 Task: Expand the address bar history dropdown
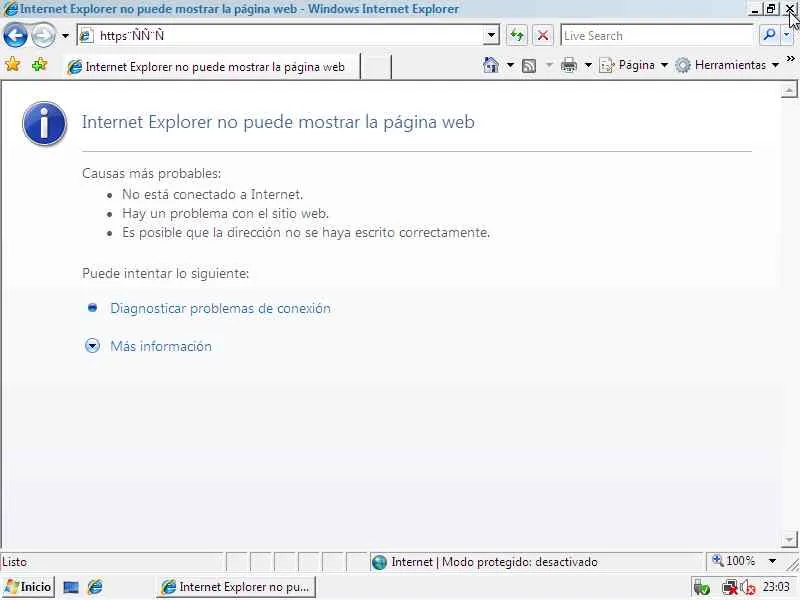(x=491, y=36)
